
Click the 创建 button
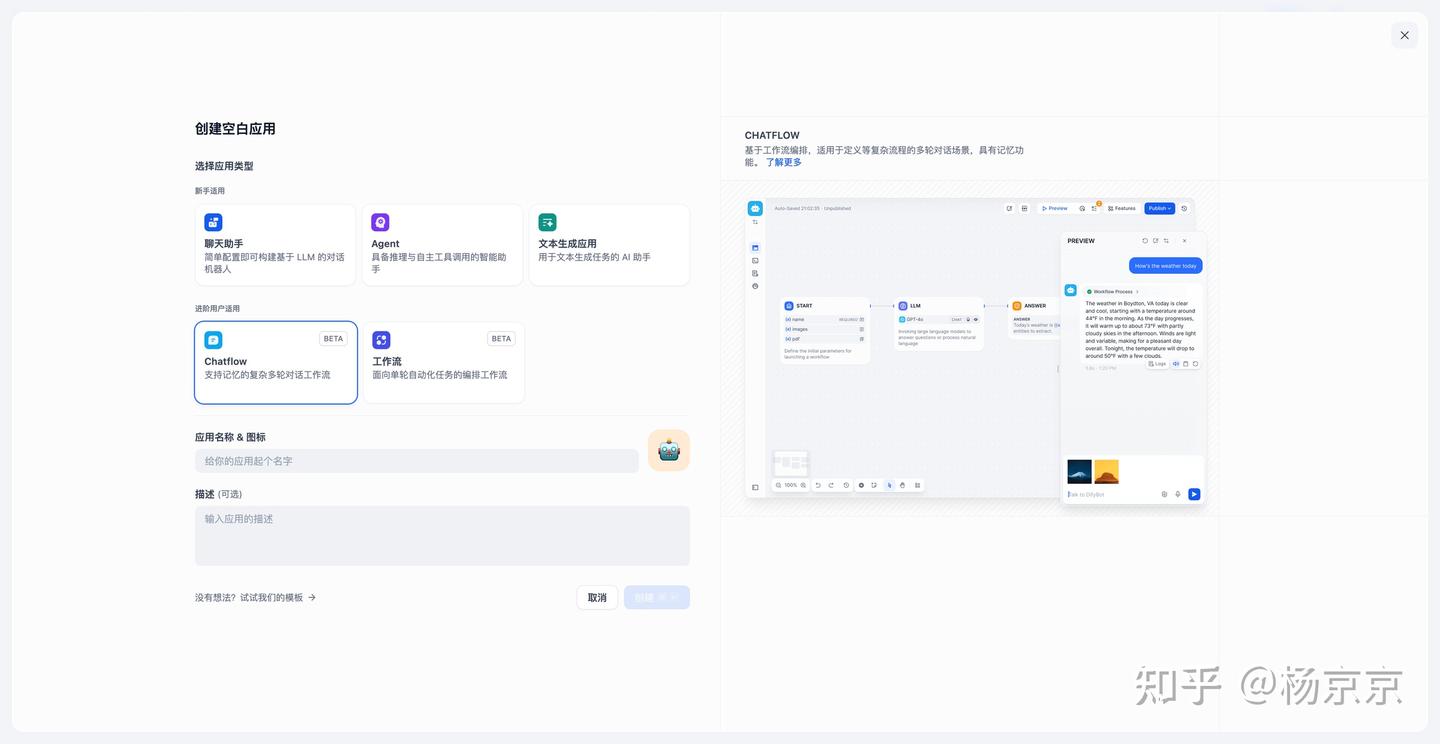click(x=657, y=597)
